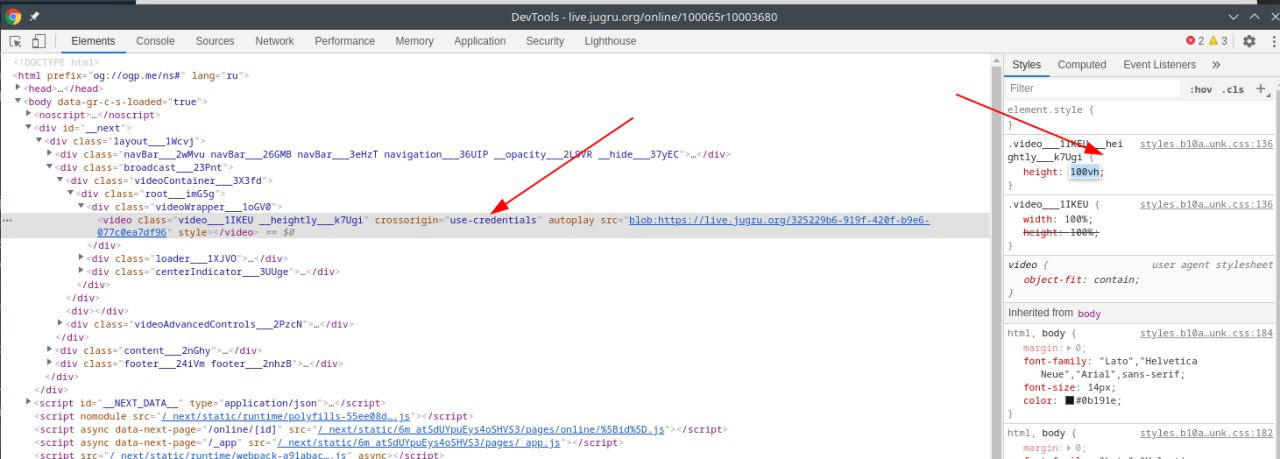Select the 100vh height value

pos(1085,172)
